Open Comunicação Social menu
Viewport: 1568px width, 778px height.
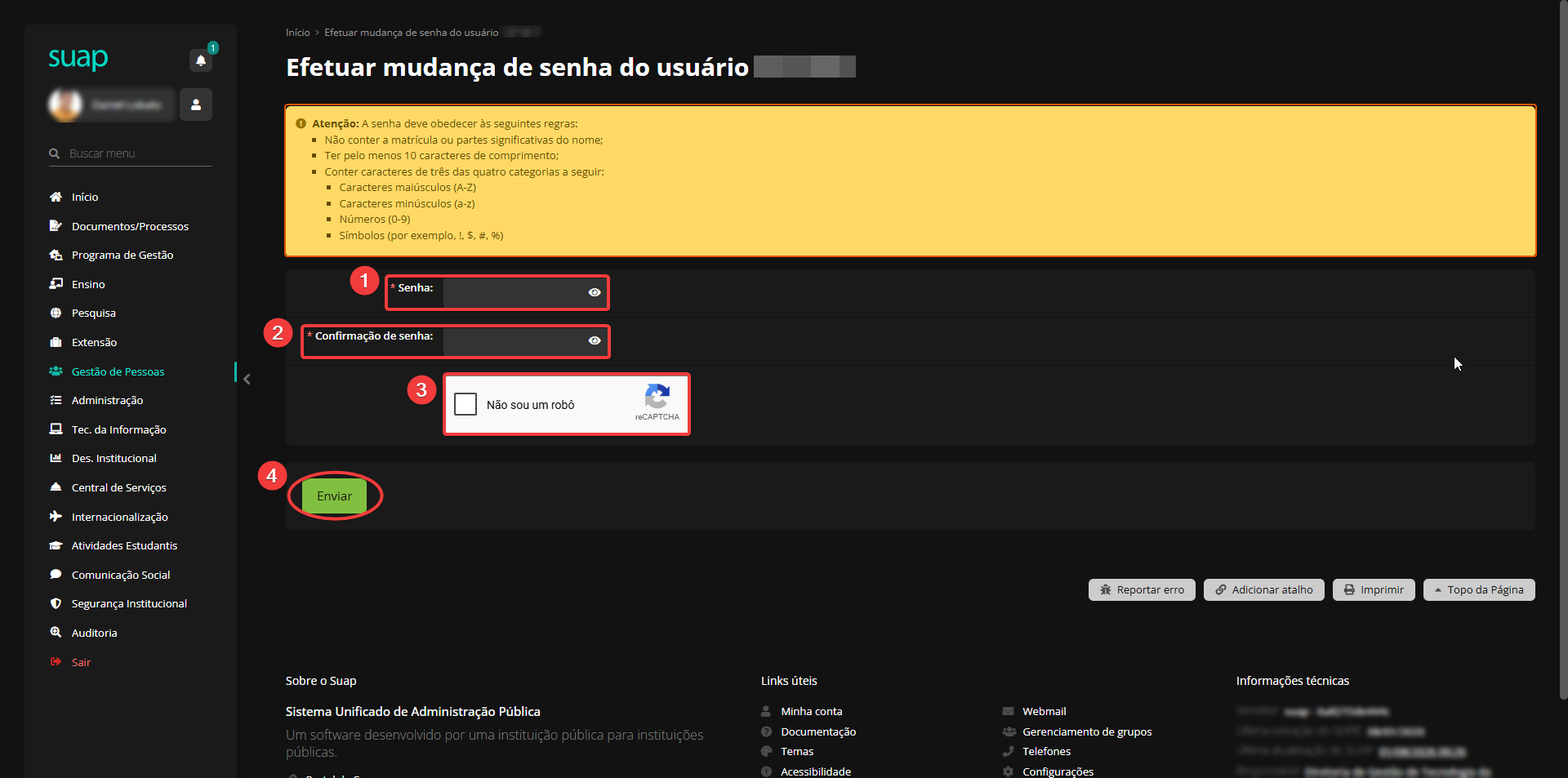point(121,575)
